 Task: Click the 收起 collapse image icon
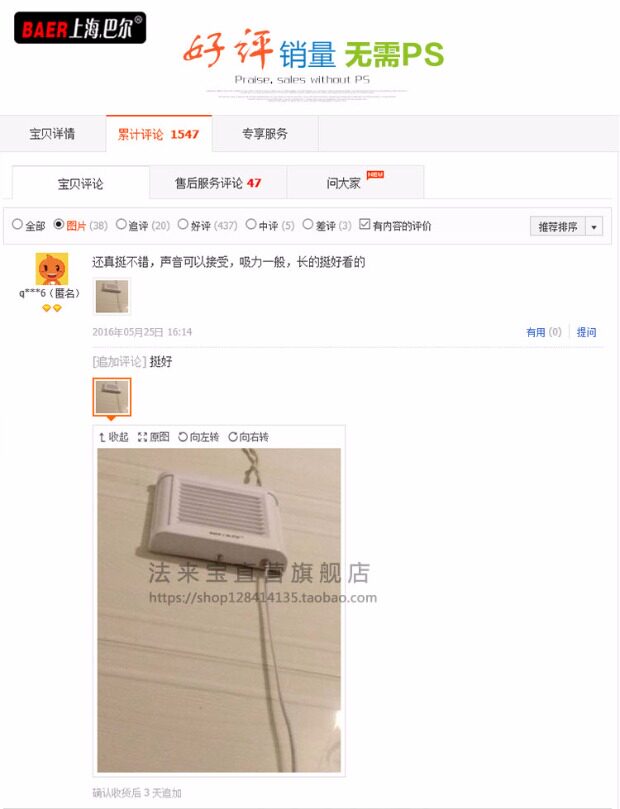tap(113, 437)
